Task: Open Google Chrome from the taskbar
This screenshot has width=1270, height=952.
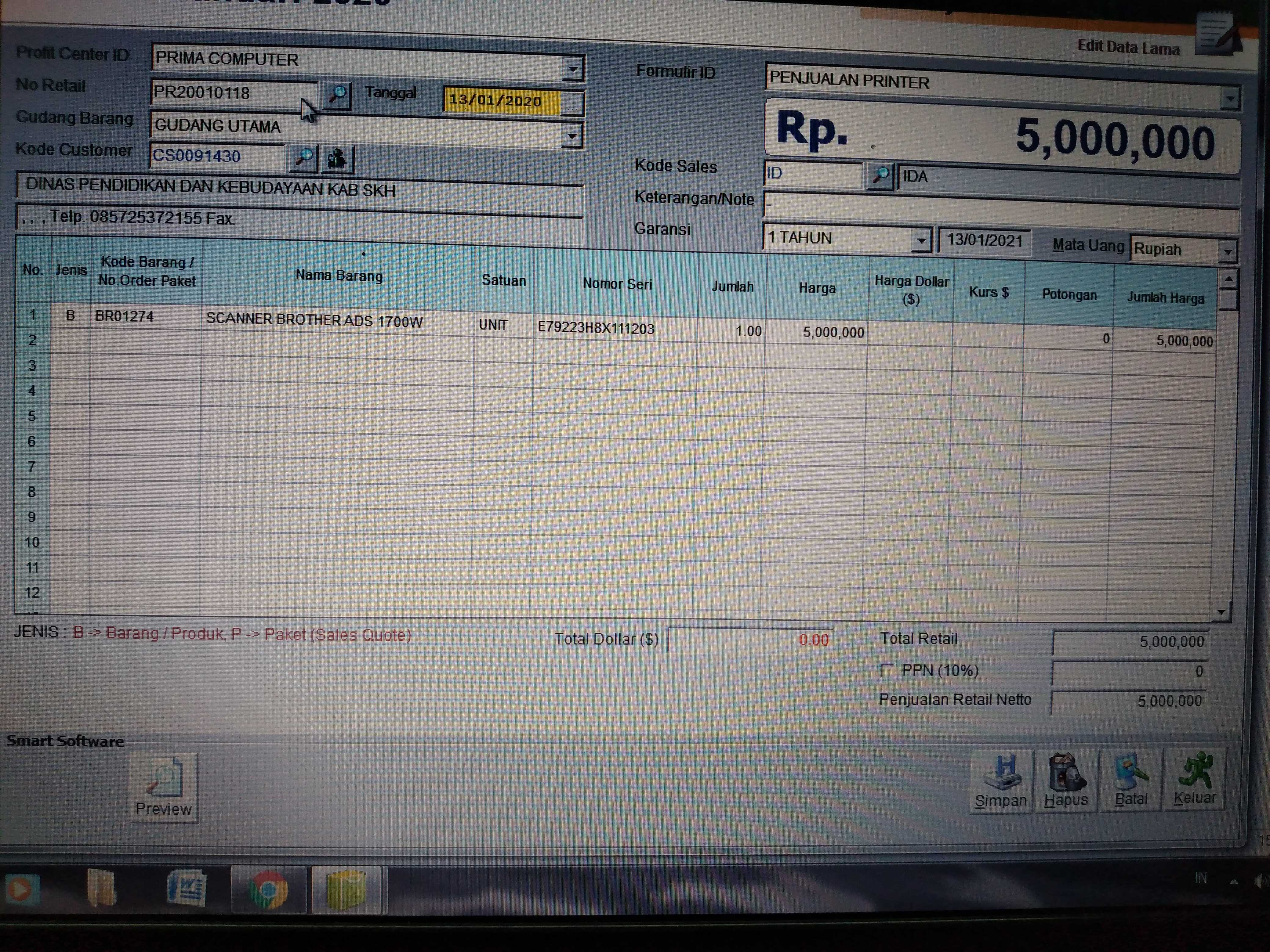Action: click(x=267, y=890)
